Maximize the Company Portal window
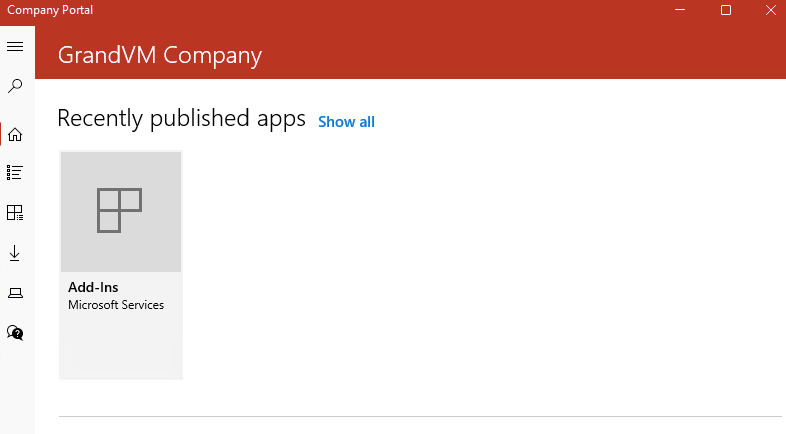The height and width of the screenshot is (434, 786). (726, 10)
